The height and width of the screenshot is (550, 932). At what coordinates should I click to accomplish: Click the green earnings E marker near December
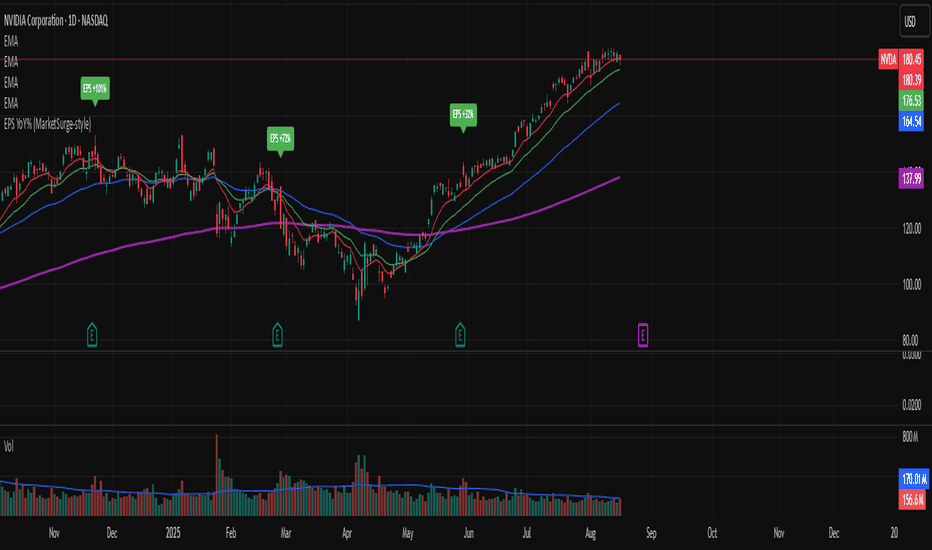92,335
